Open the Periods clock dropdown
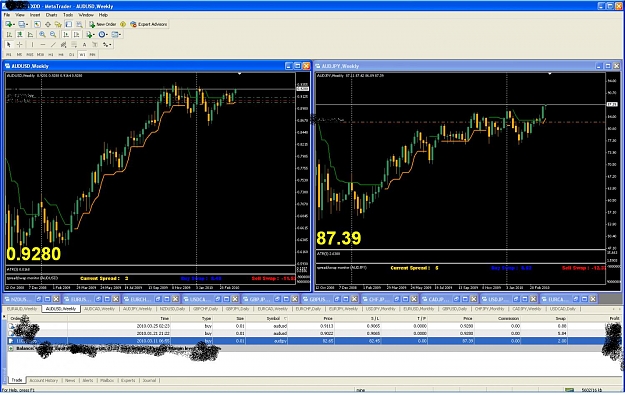 point(103,35)
